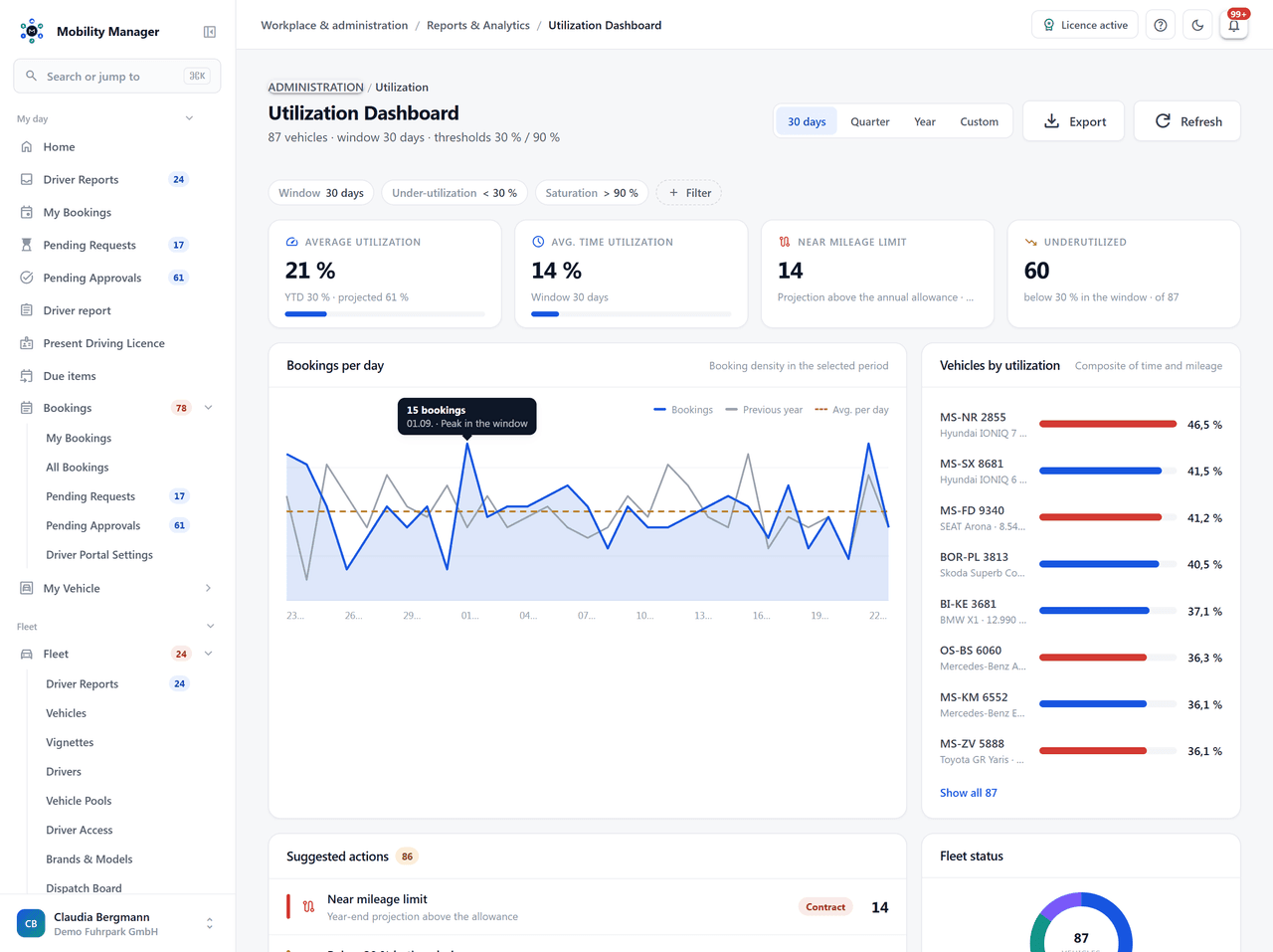Click the My Vehicle icon

tap(27, 589)
